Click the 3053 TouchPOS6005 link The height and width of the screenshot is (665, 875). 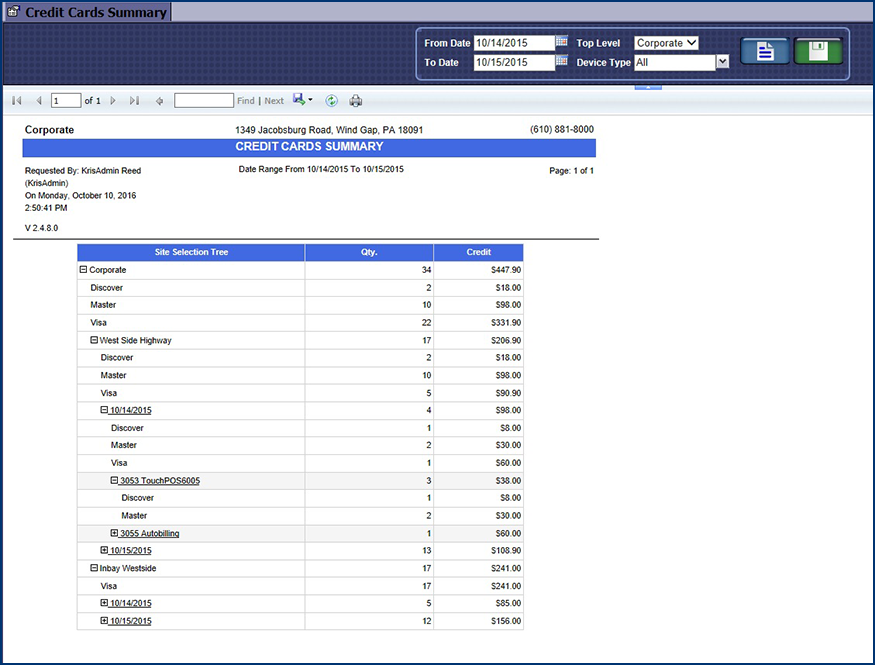[x=159, y=481]
